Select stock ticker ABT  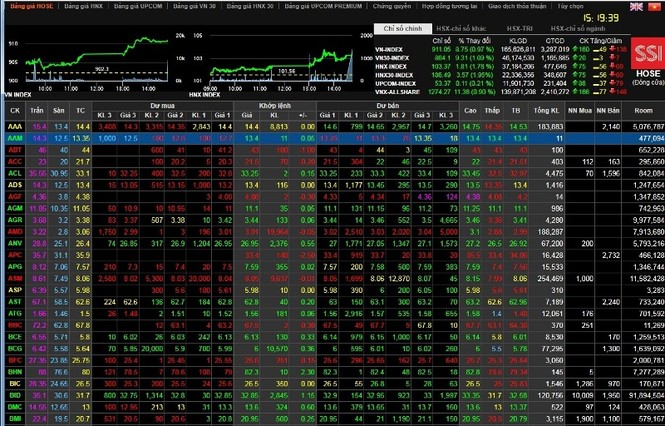coord(15,150)
